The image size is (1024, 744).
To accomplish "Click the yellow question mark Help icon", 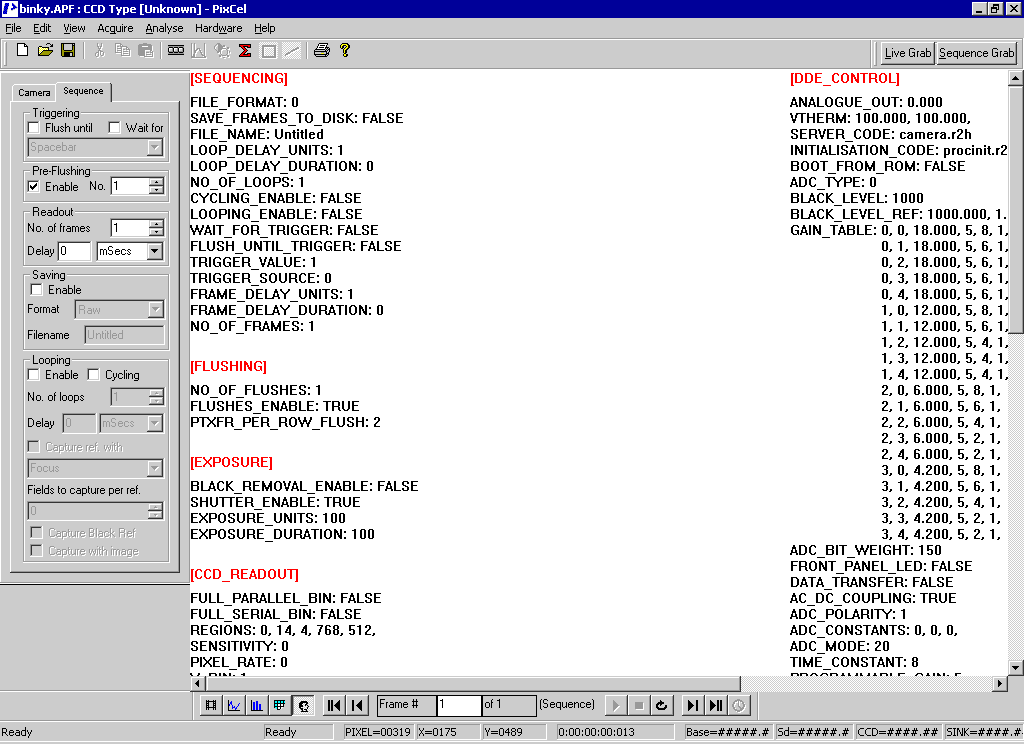I will [x=345, y=50].
